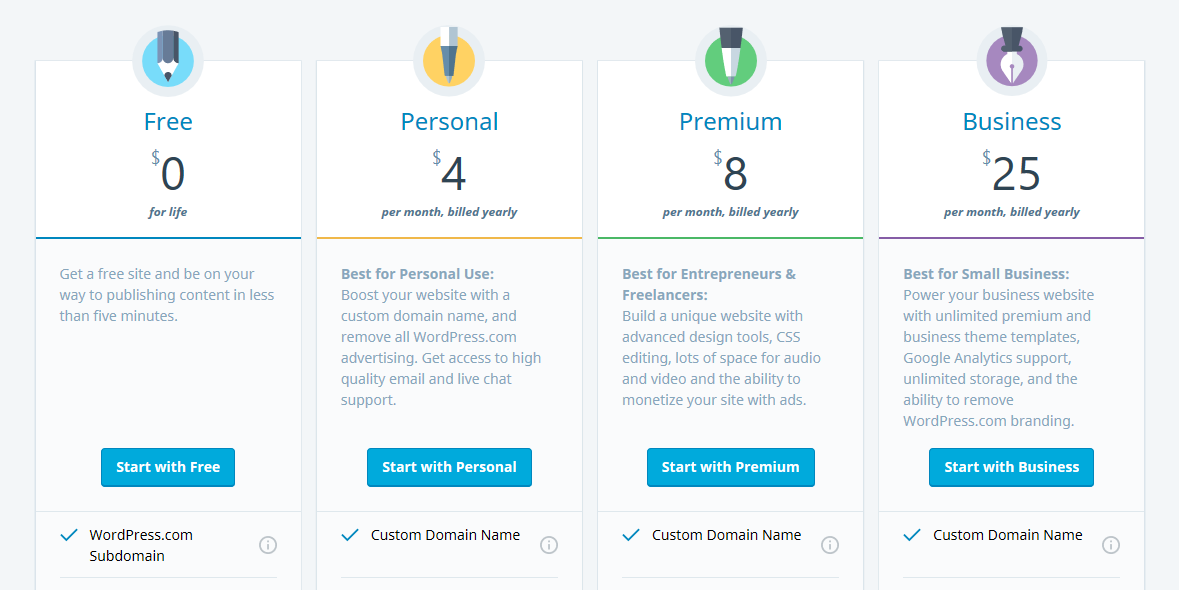Click the yellow pen icon above Personal plan

click(x=449, y=60)
